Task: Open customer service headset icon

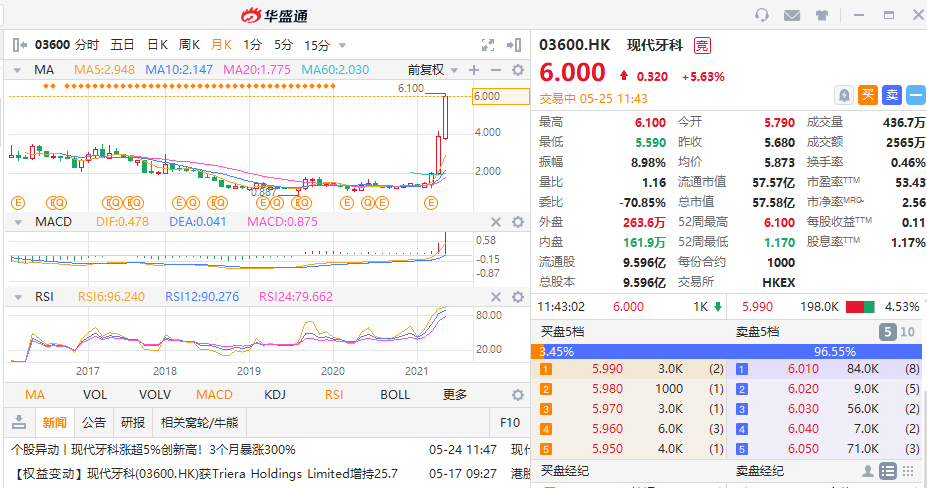Action: pos(762,15)
